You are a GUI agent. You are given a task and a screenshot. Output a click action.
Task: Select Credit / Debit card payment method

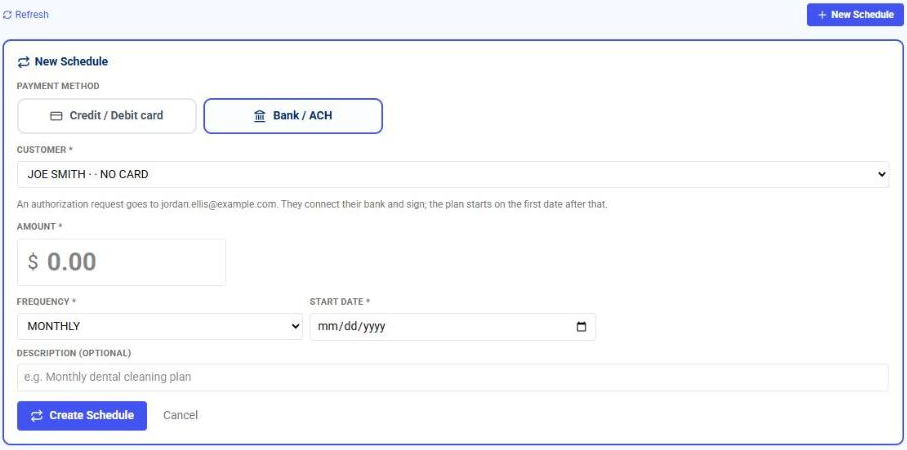[107, 116]
